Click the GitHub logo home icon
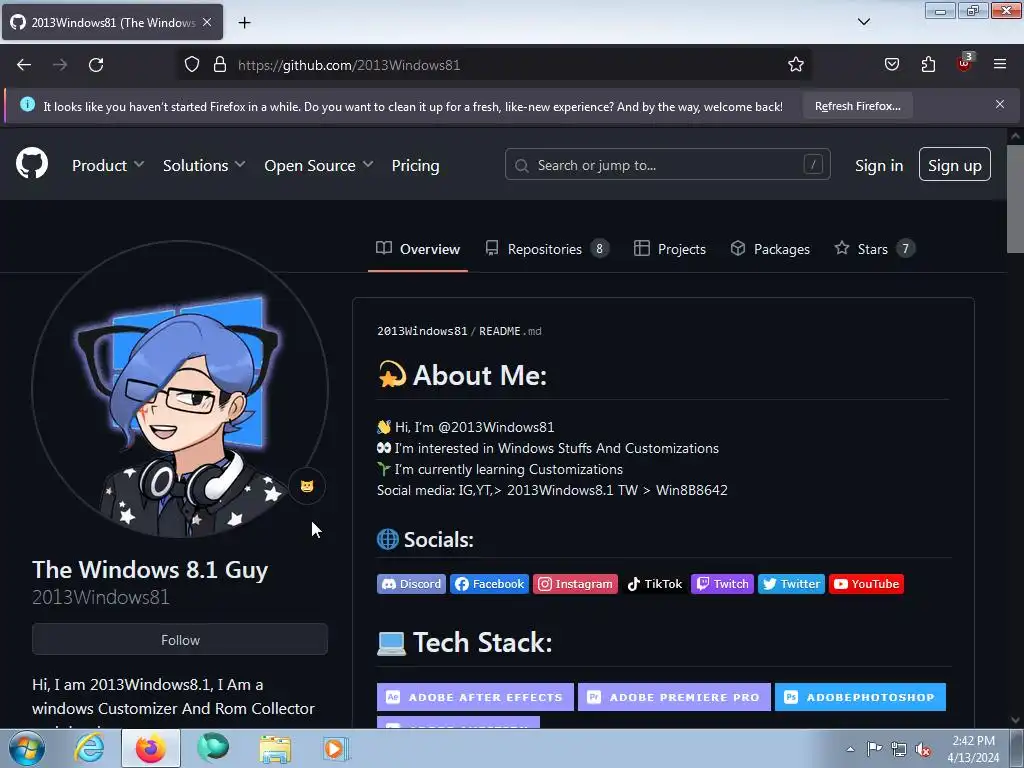 click(32, 163)
